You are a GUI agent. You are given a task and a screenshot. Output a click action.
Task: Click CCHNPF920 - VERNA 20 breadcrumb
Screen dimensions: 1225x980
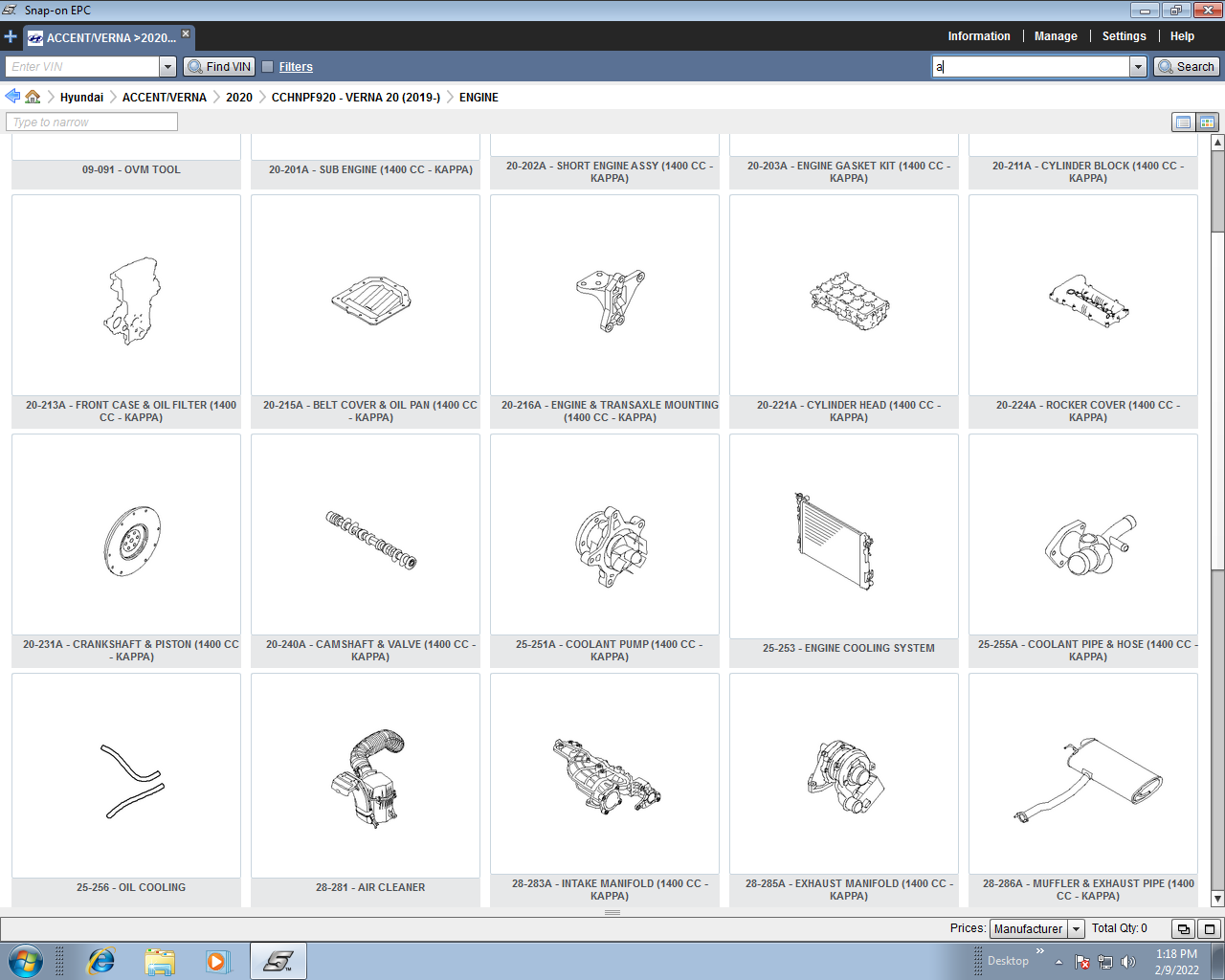(x=356, y=98)
